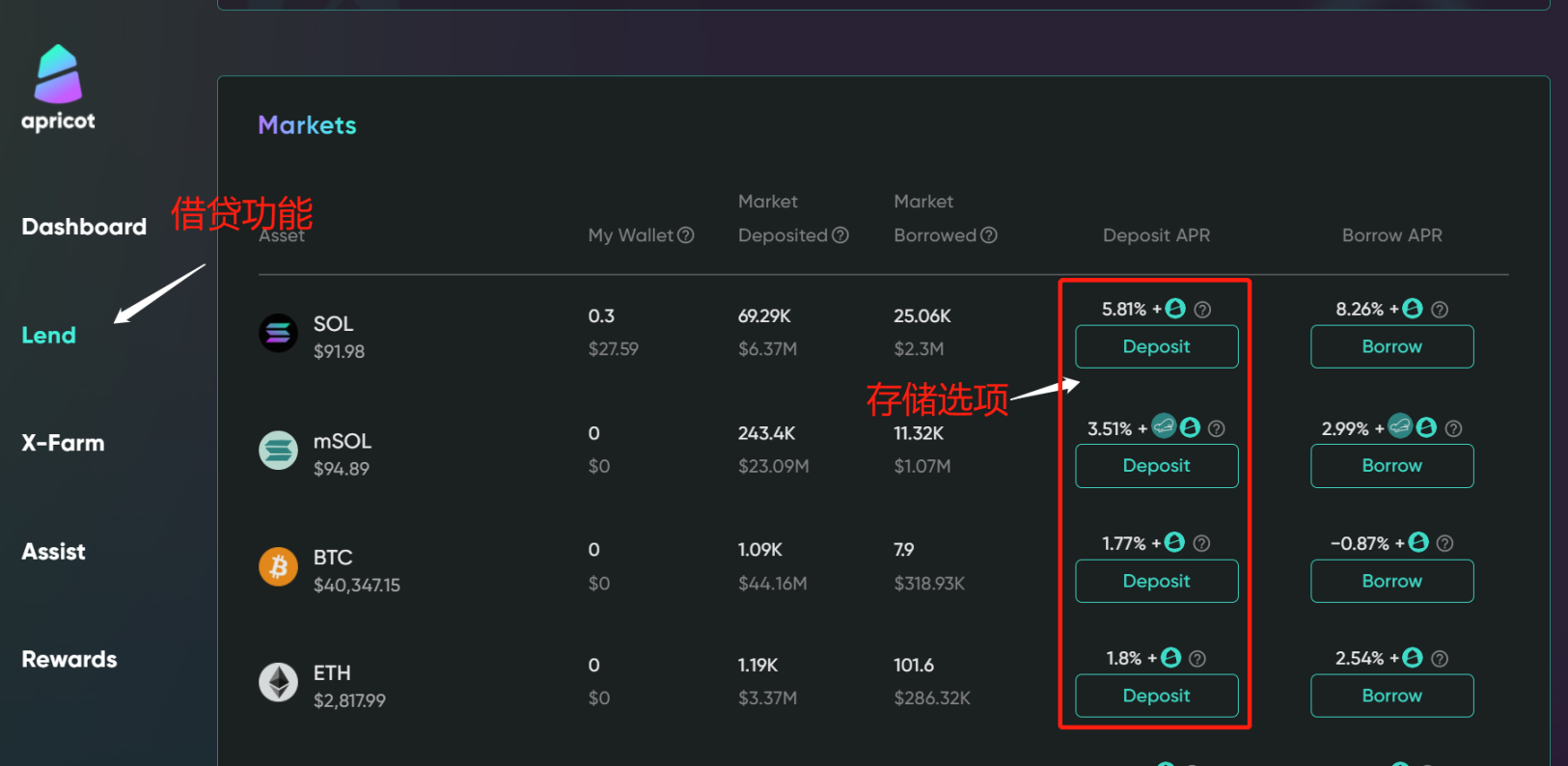The image size is (1568, 766).
Task: Navigate to Rewards
Action: [69, 660]
